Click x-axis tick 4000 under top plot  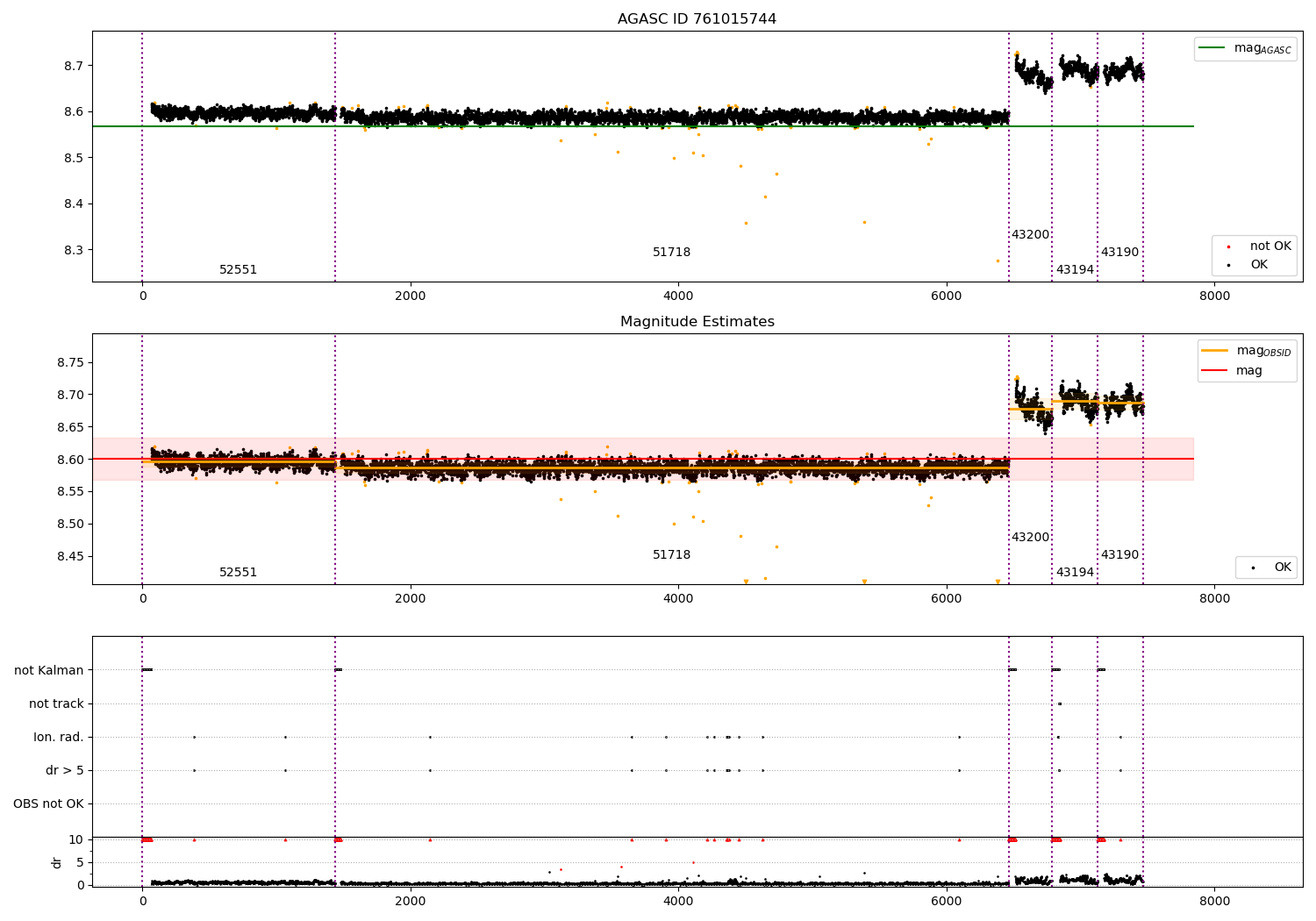(x=678, y=296)
